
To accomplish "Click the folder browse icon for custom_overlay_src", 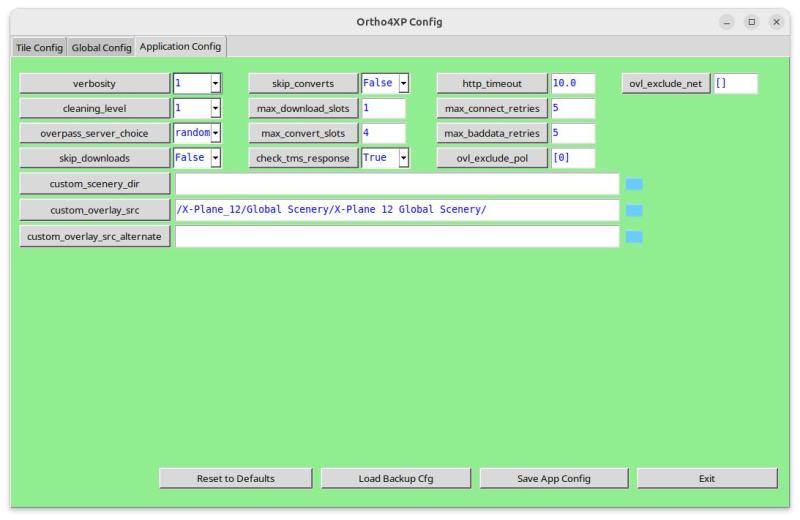I will pos(634,210).
